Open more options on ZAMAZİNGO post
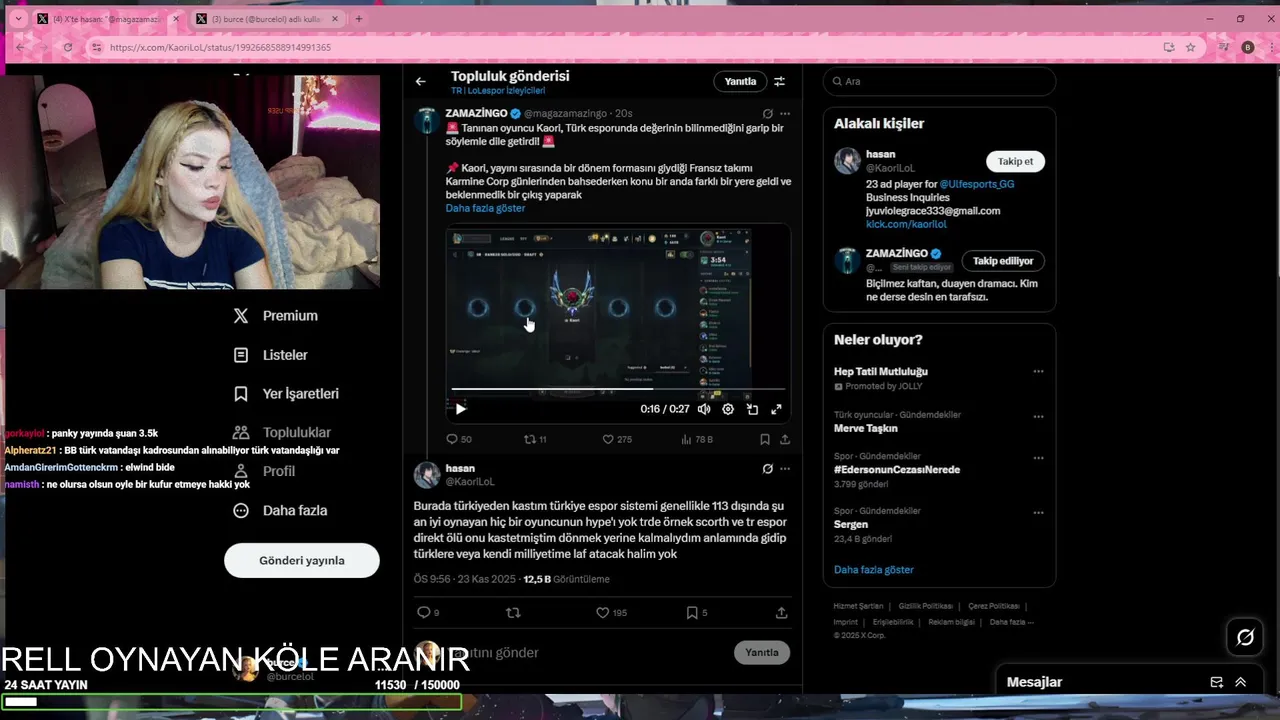1280x720 pixels. (x=785, y=114)
